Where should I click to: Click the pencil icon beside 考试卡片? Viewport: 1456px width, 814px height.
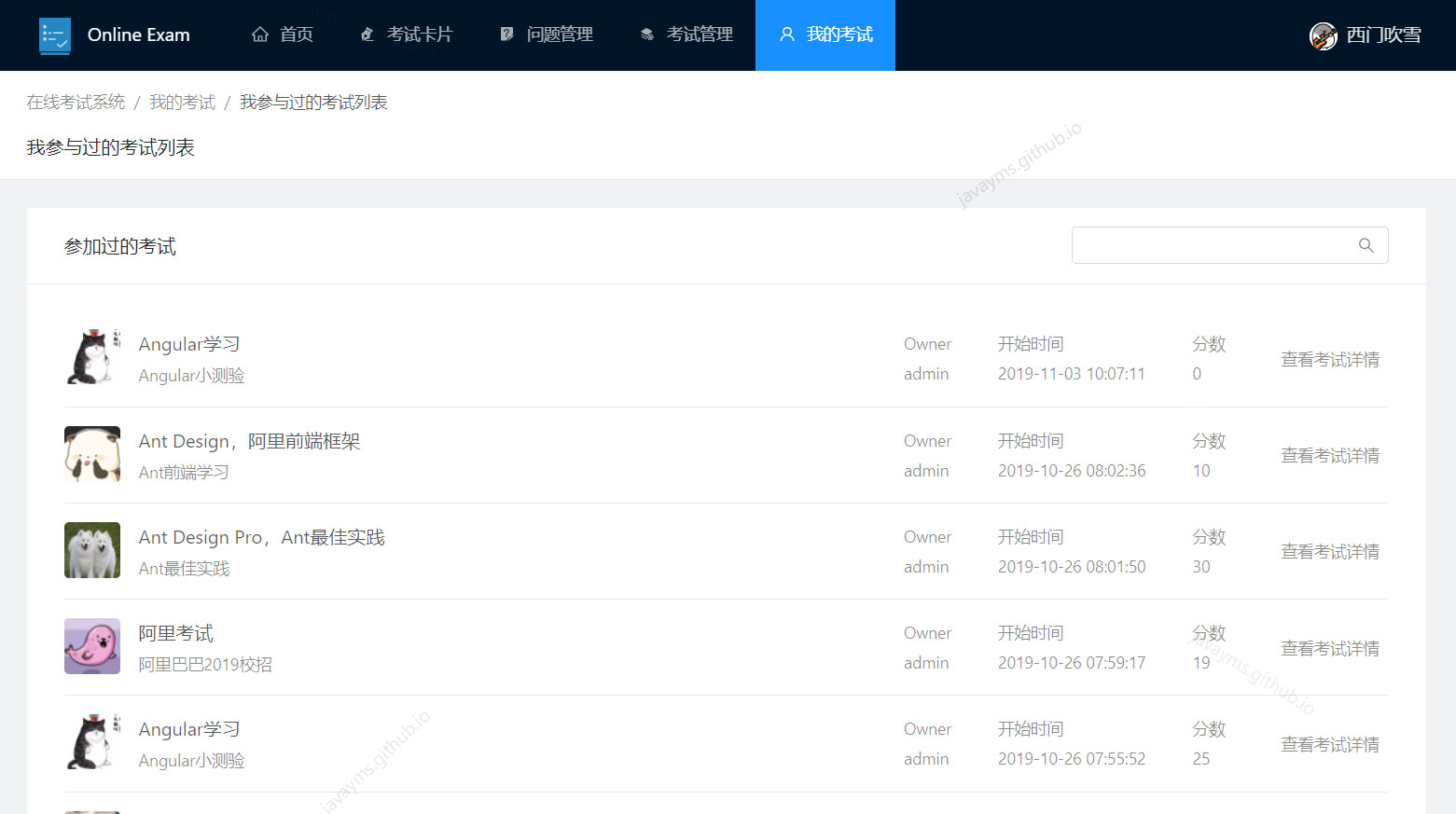tap(367, 34)
